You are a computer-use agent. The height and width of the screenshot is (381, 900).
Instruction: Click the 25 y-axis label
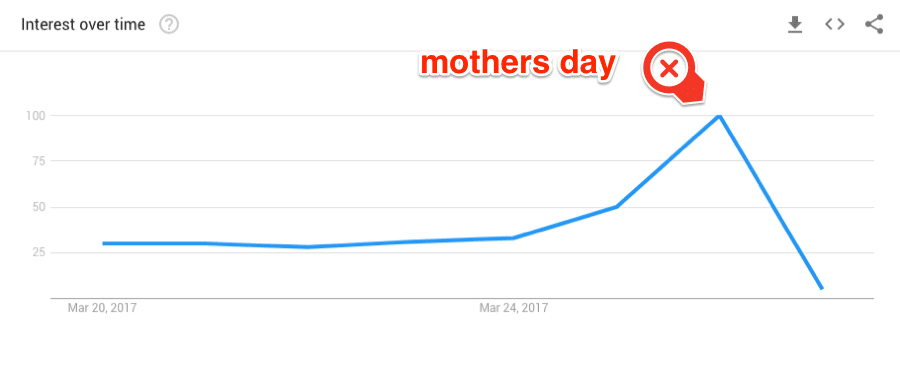(x=37, y=252)
